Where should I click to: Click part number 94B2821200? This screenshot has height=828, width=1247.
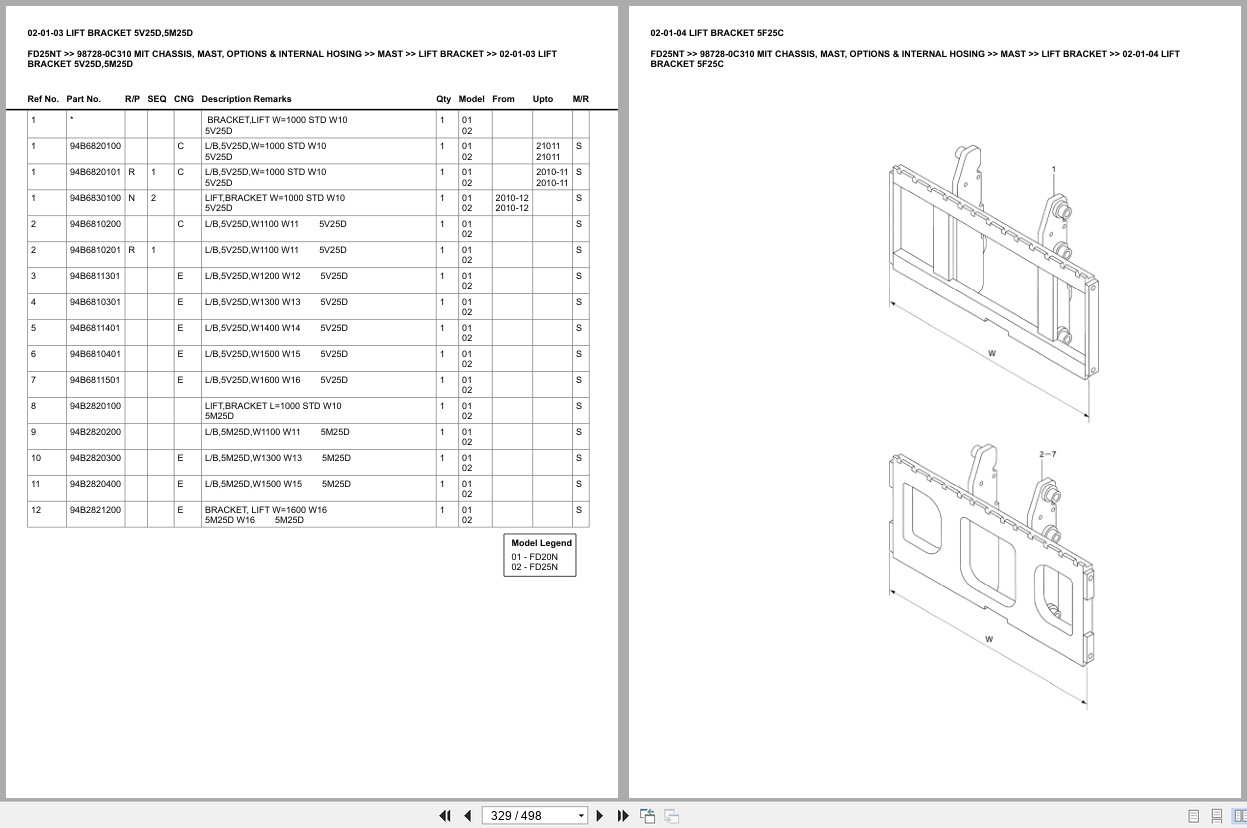pos(95,510)
